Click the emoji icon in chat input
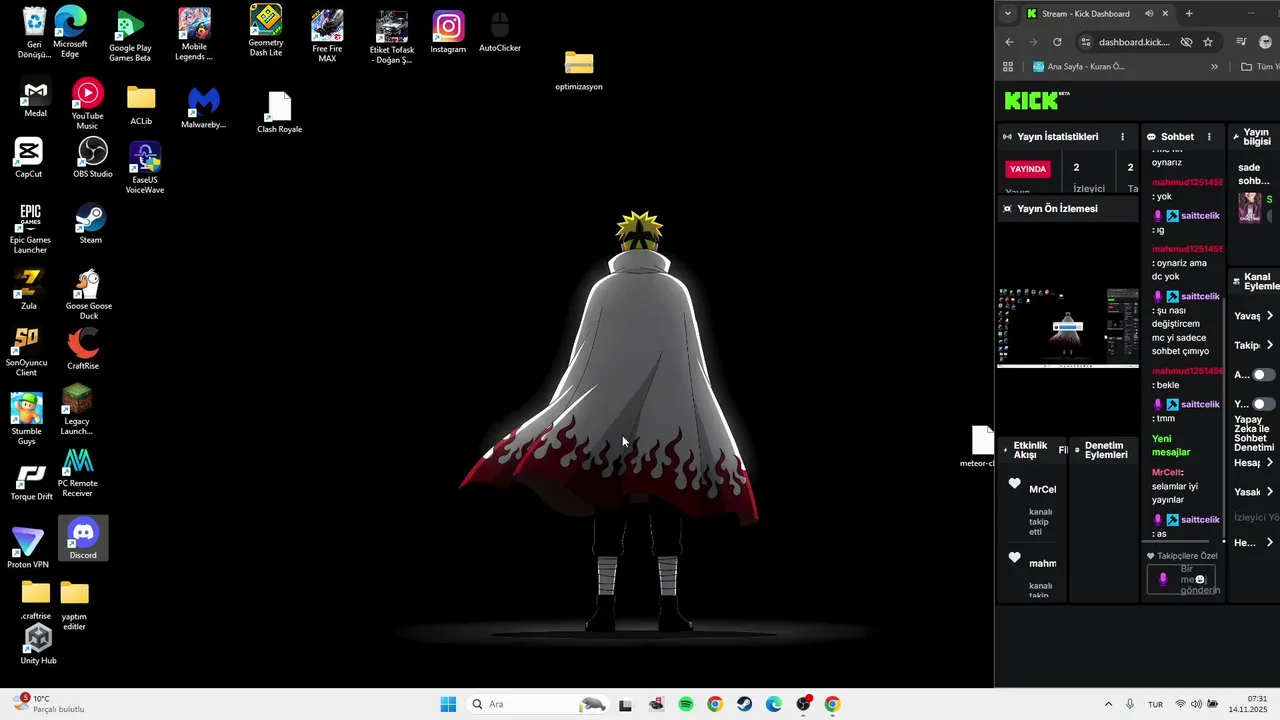 tap(1200, 580)
